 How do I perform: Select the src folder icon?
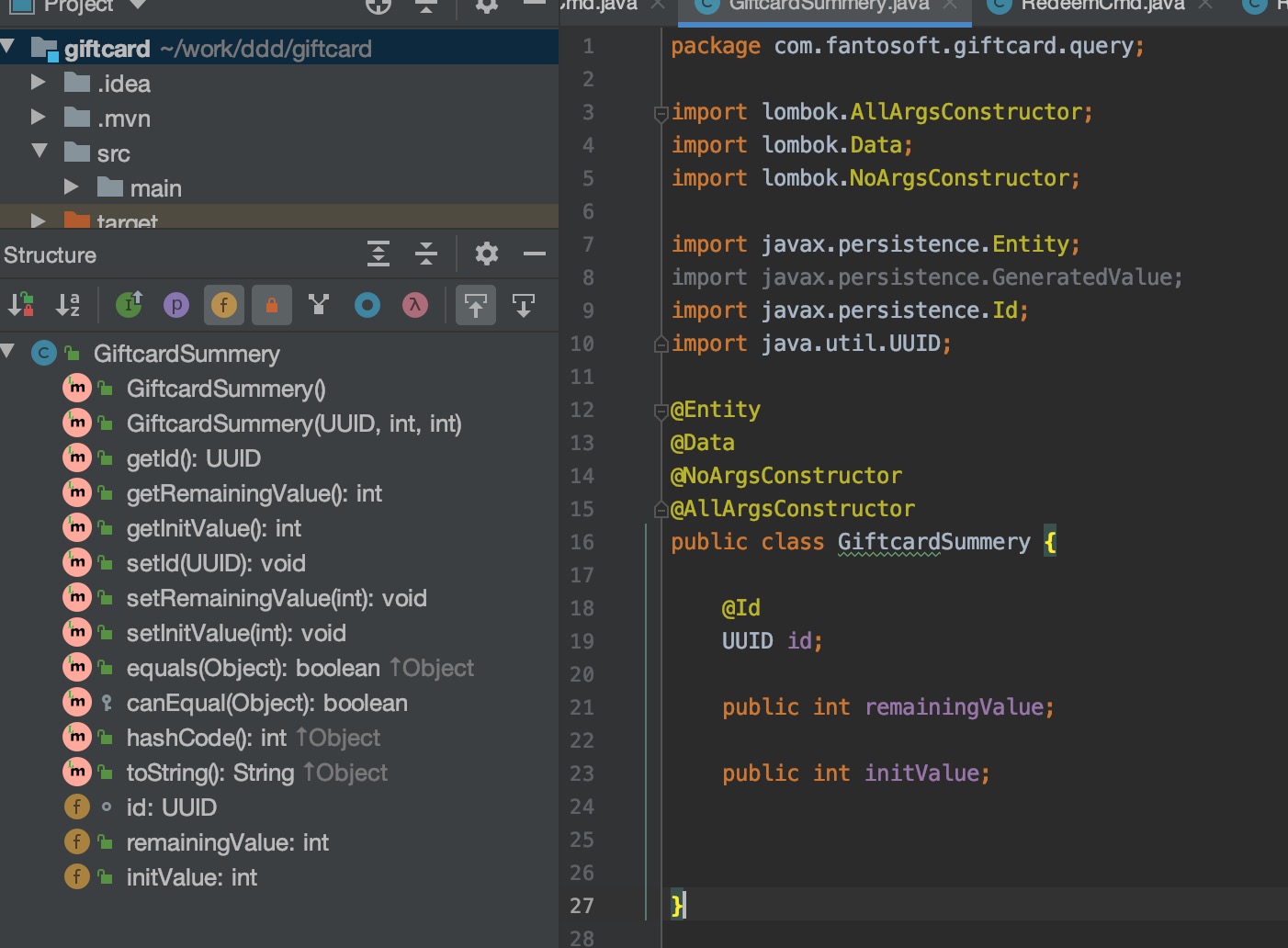(77, 152)
